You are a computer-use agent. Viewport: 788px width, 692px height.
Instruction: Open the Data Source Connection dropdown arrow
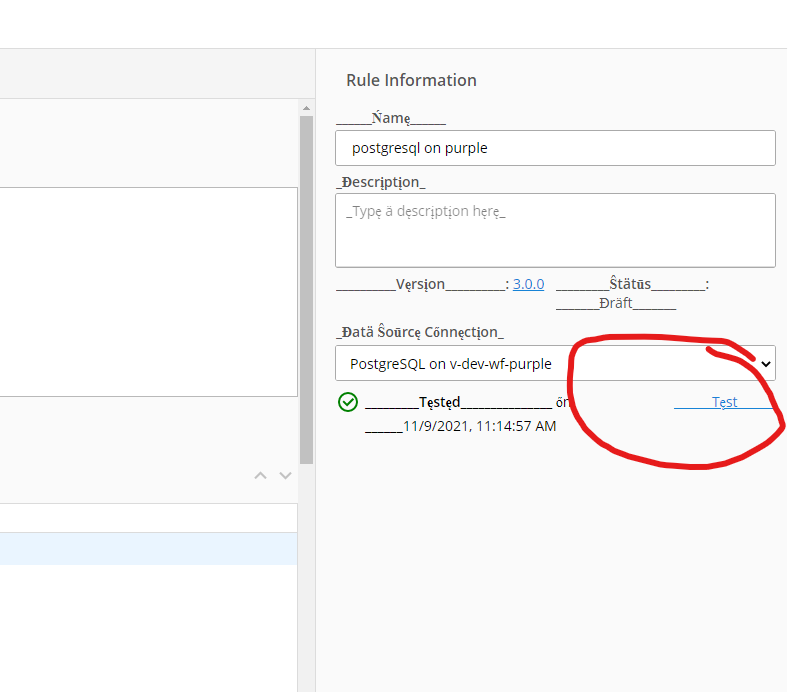pos(766,364)
